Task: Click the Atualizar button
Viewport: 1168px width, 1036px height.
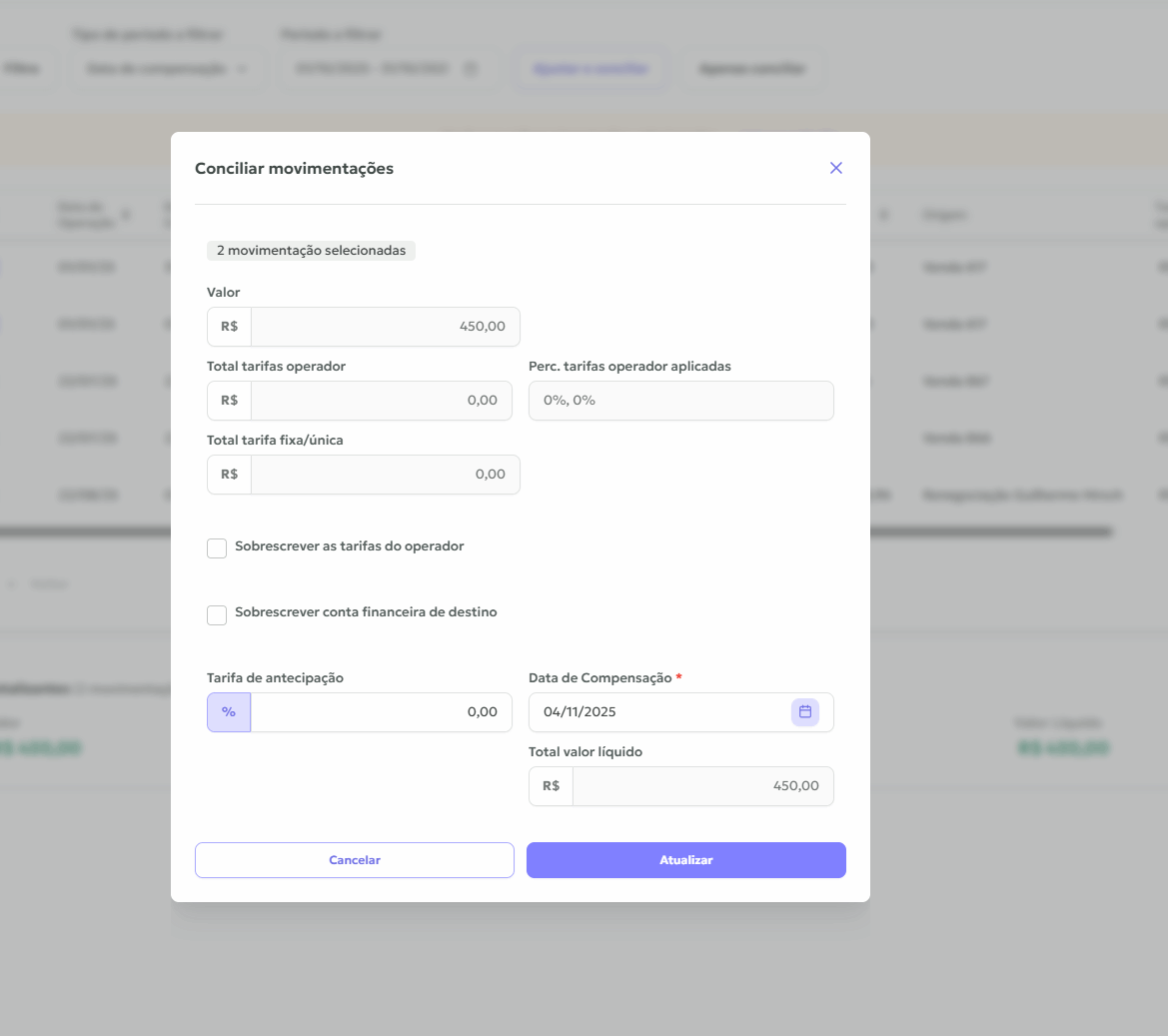Action: click(x=685, y=860)
